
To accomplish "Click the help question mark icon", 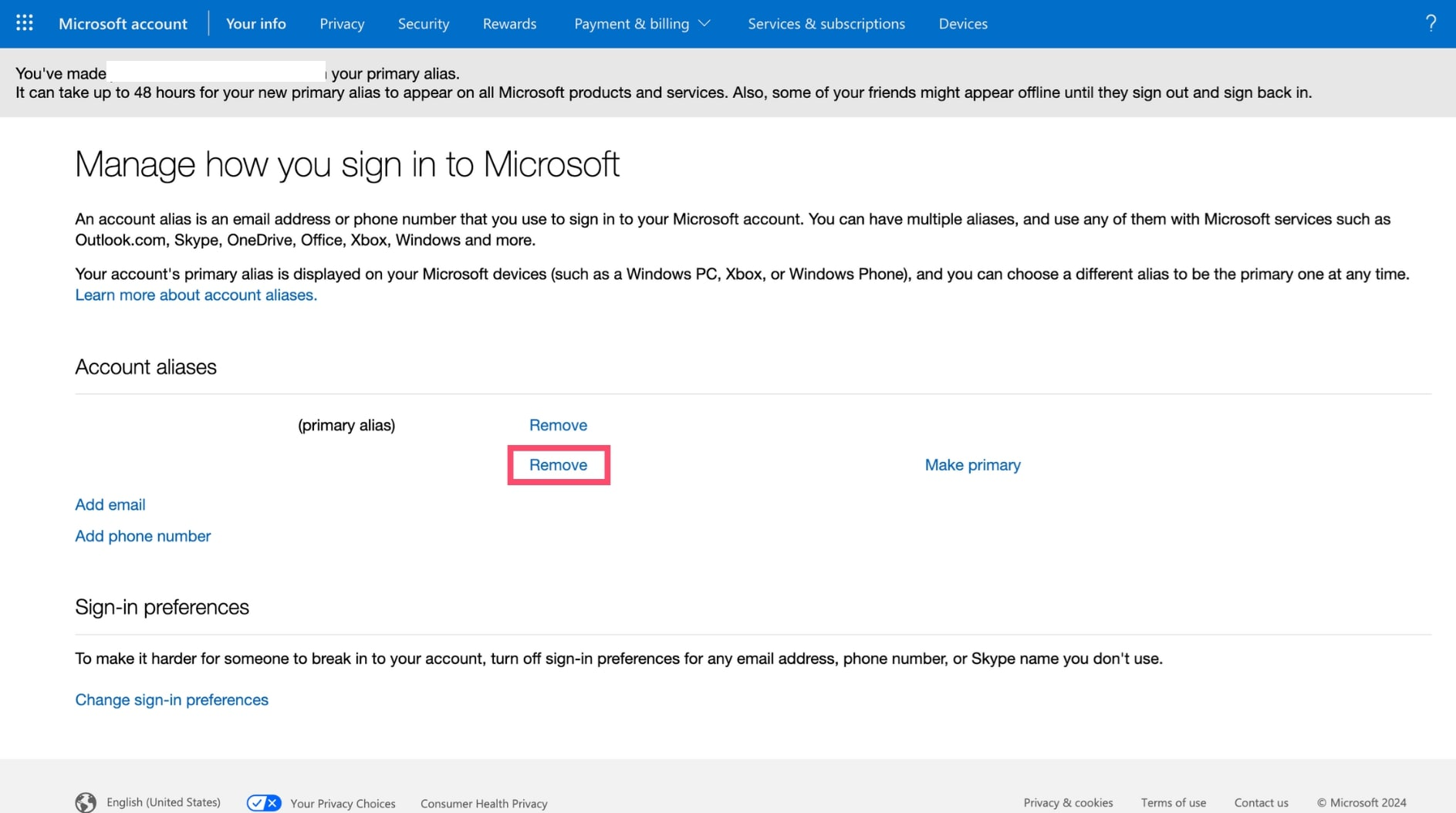I will (1431, 23).
